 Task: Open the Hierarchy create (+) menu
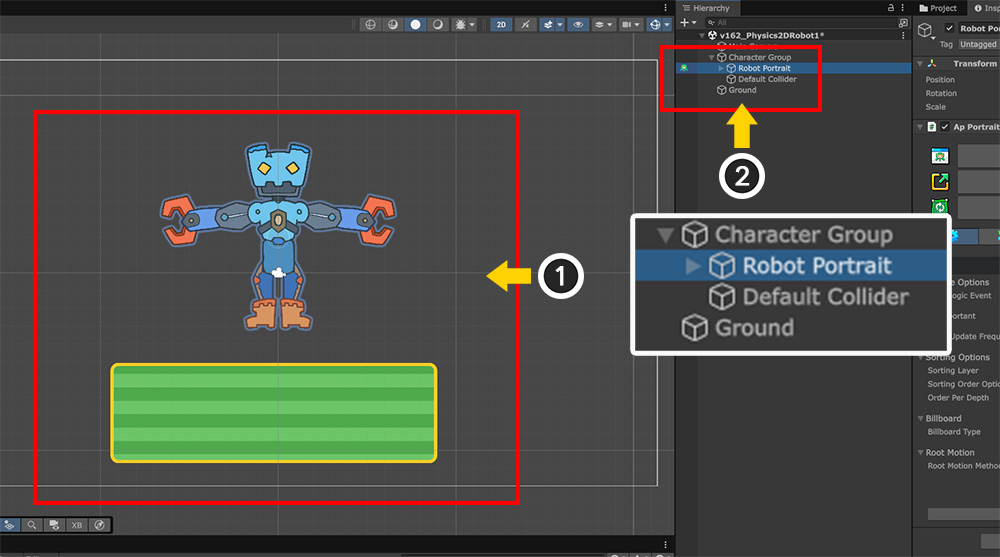[686, 22]
